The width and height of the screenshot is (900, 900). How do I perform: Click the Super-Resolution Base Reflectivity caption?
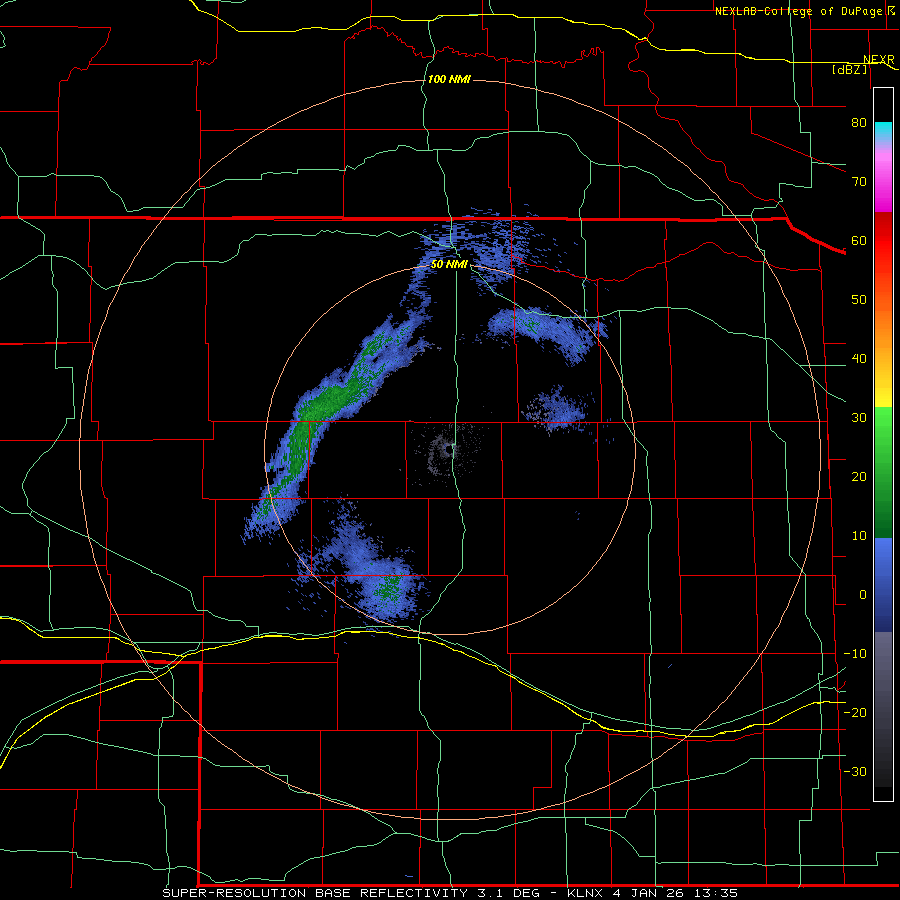[449, 893]
